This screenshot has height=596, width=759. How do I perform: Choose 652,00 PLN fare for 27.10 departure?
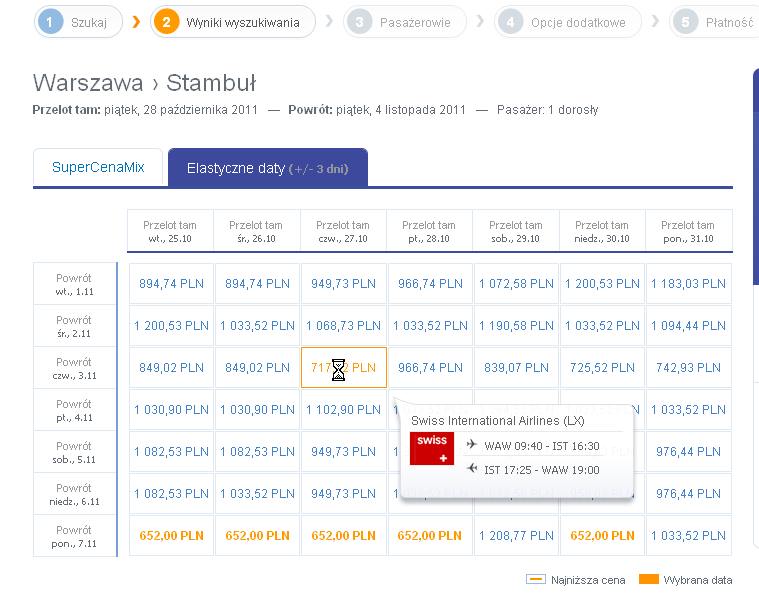[344, 535]
